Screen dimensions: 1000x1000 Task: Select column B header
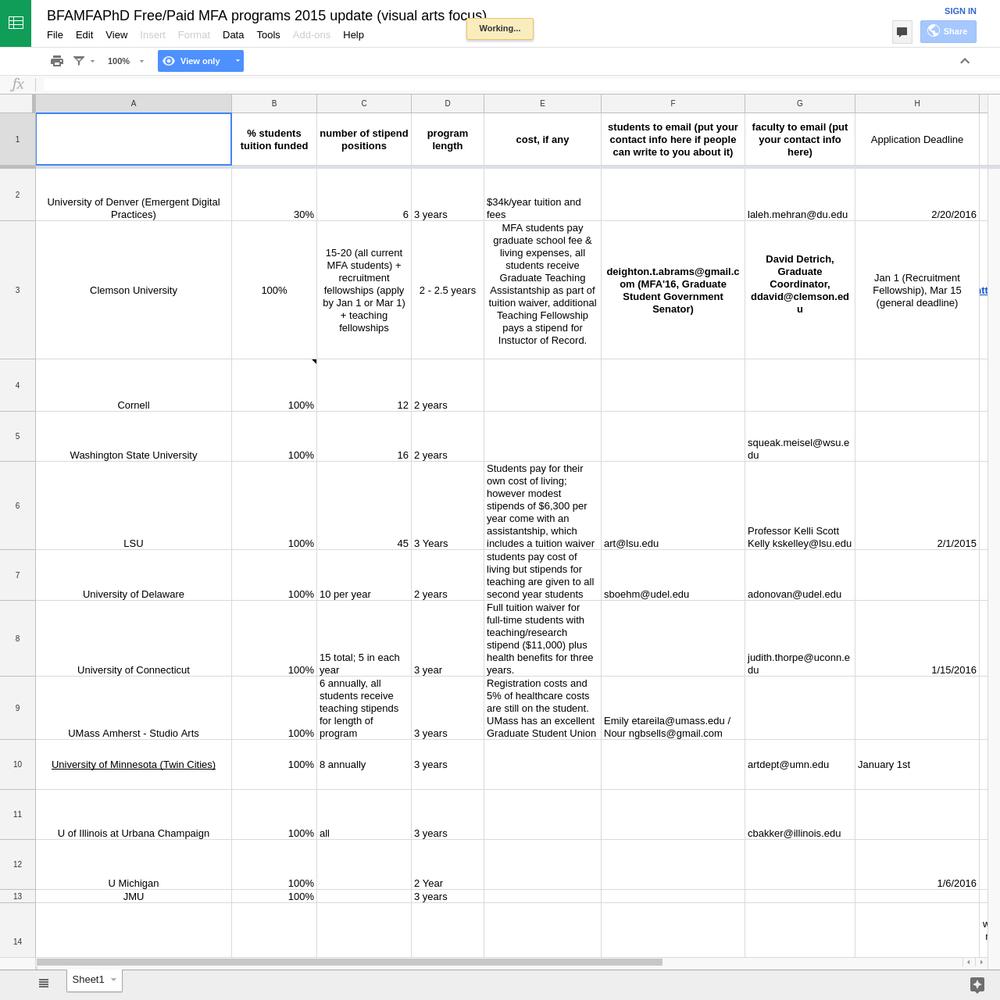coord(274,103)
